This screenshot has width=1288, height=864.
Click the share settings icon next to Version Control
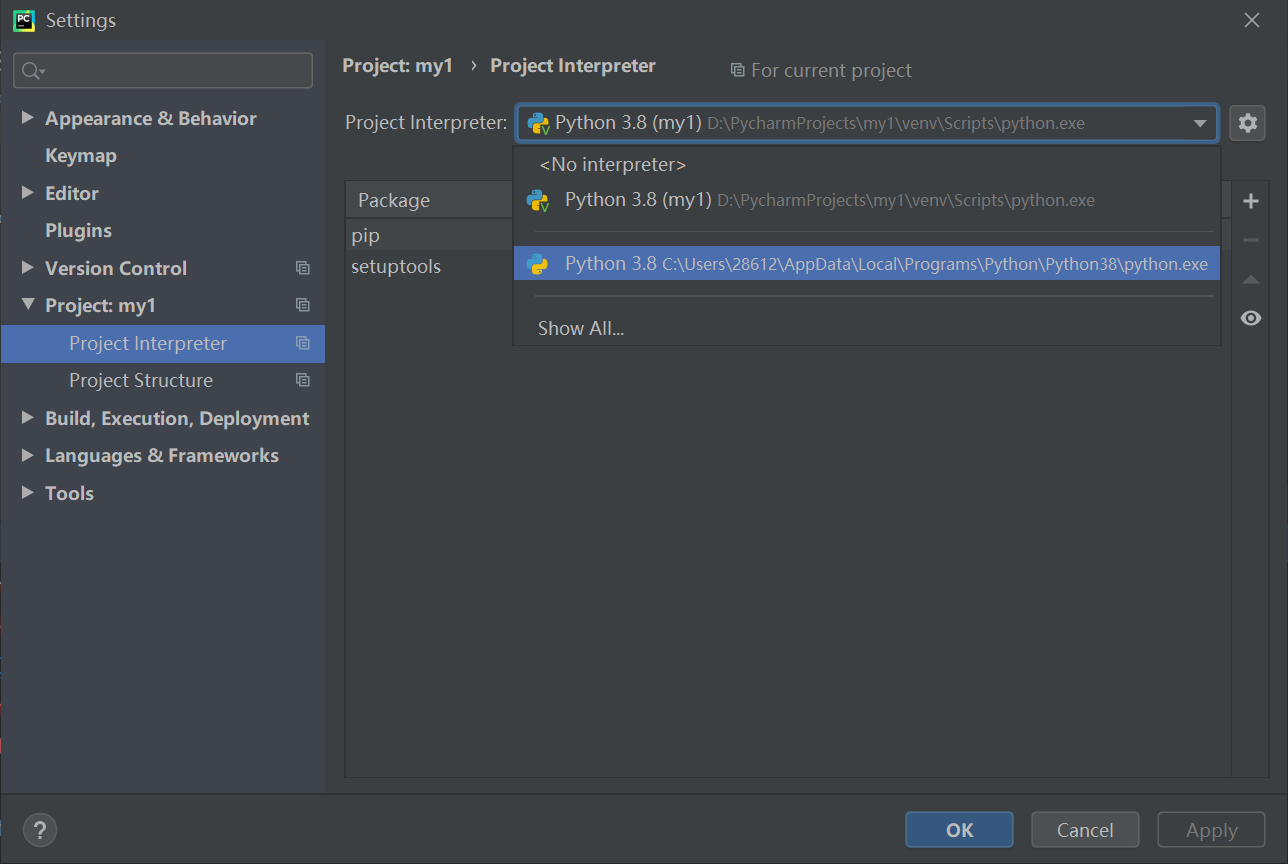click(x=303, y=268)
